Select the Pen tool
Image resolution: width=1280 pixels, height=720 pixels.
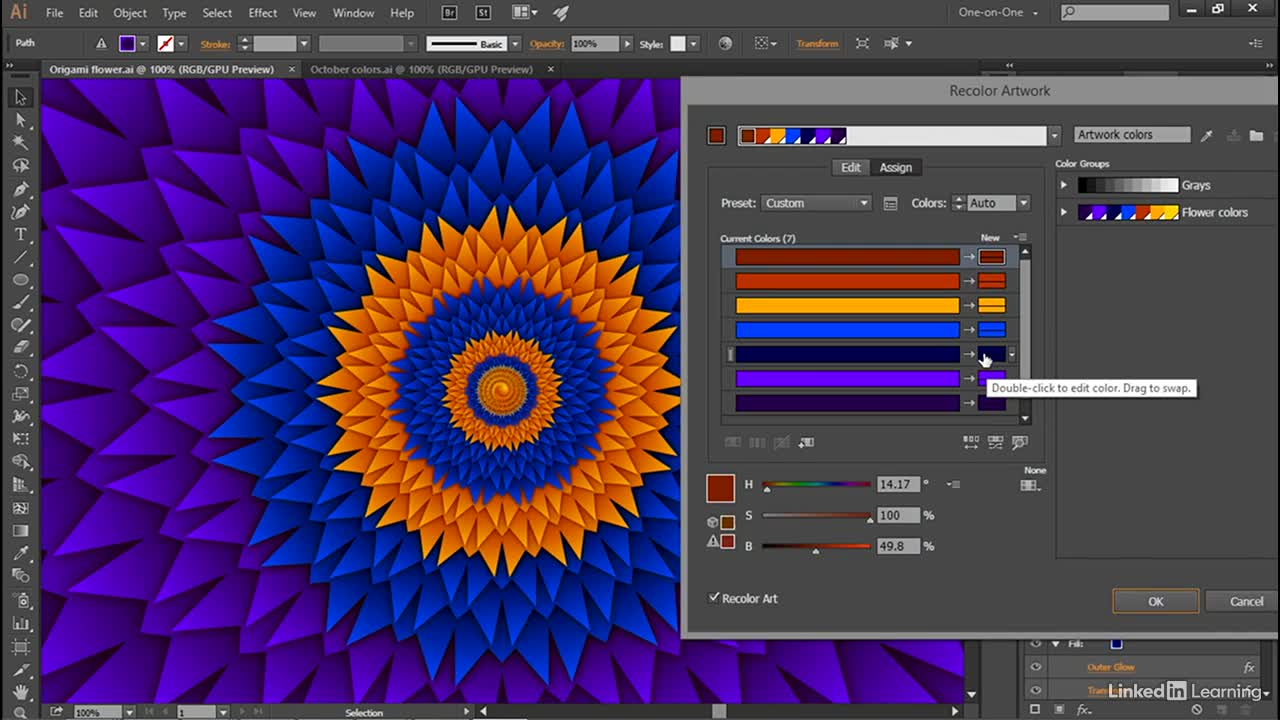pos(20,189)
